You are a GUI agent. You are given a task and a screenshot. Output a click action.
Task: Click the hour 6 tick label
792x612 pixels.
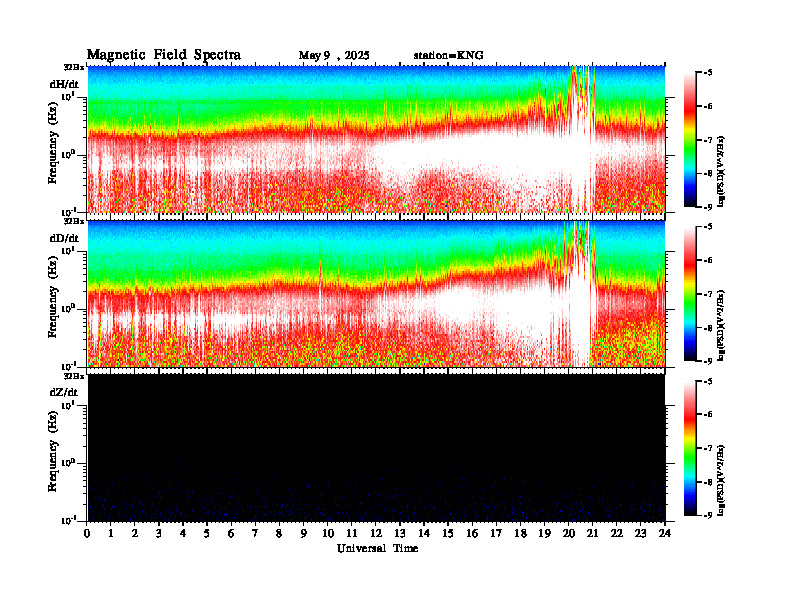pos(231,533)
